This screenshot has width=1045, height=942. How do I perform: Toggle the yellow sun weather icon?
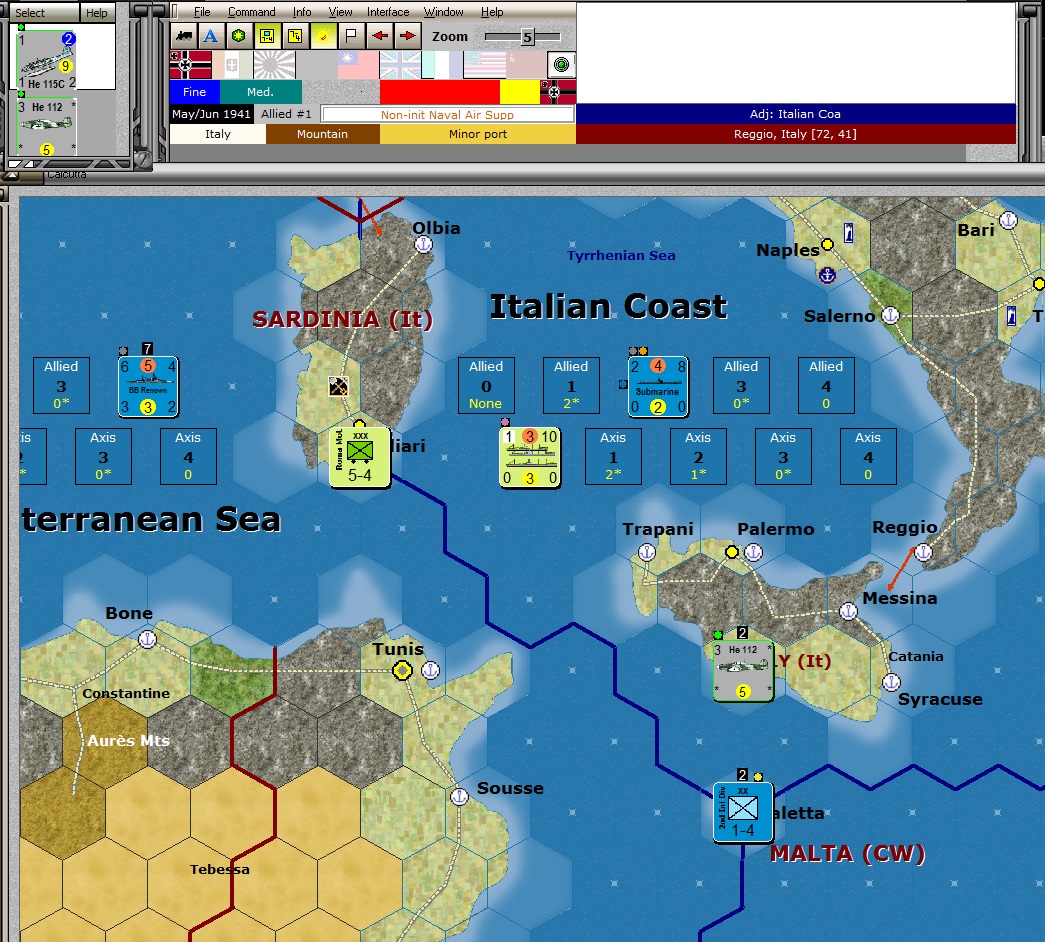[323, 36]
